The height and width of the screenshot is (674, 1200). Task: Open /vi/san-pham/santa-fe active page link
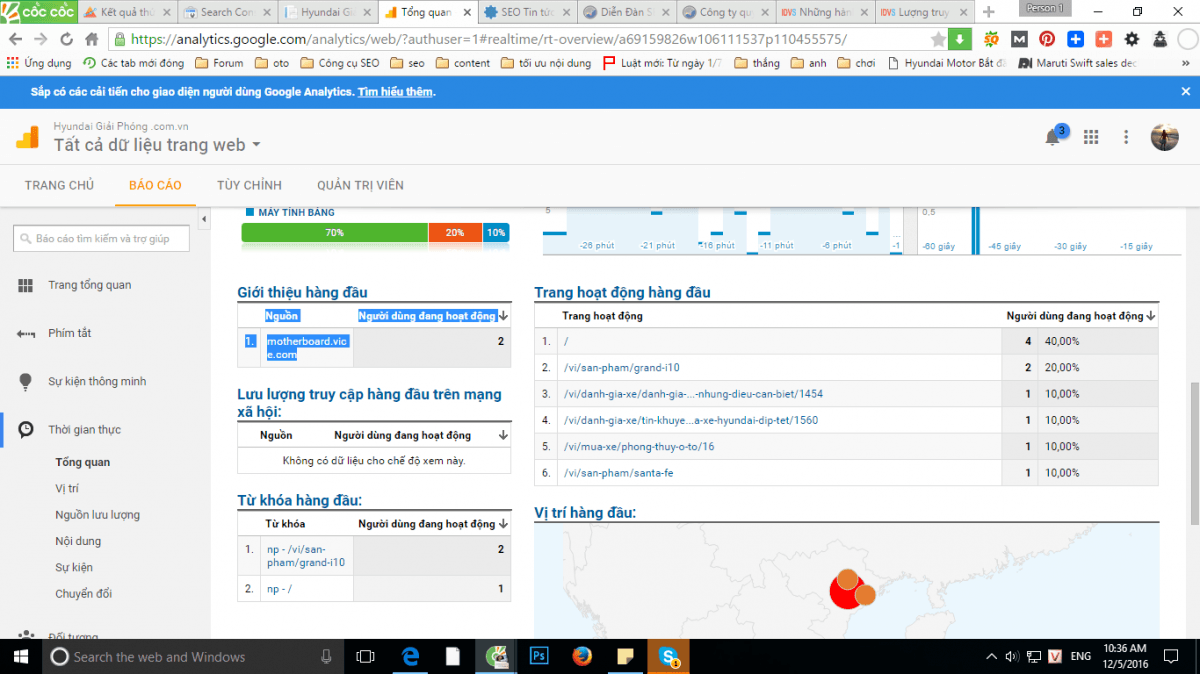pyautogui.click(x=618, y=472)
